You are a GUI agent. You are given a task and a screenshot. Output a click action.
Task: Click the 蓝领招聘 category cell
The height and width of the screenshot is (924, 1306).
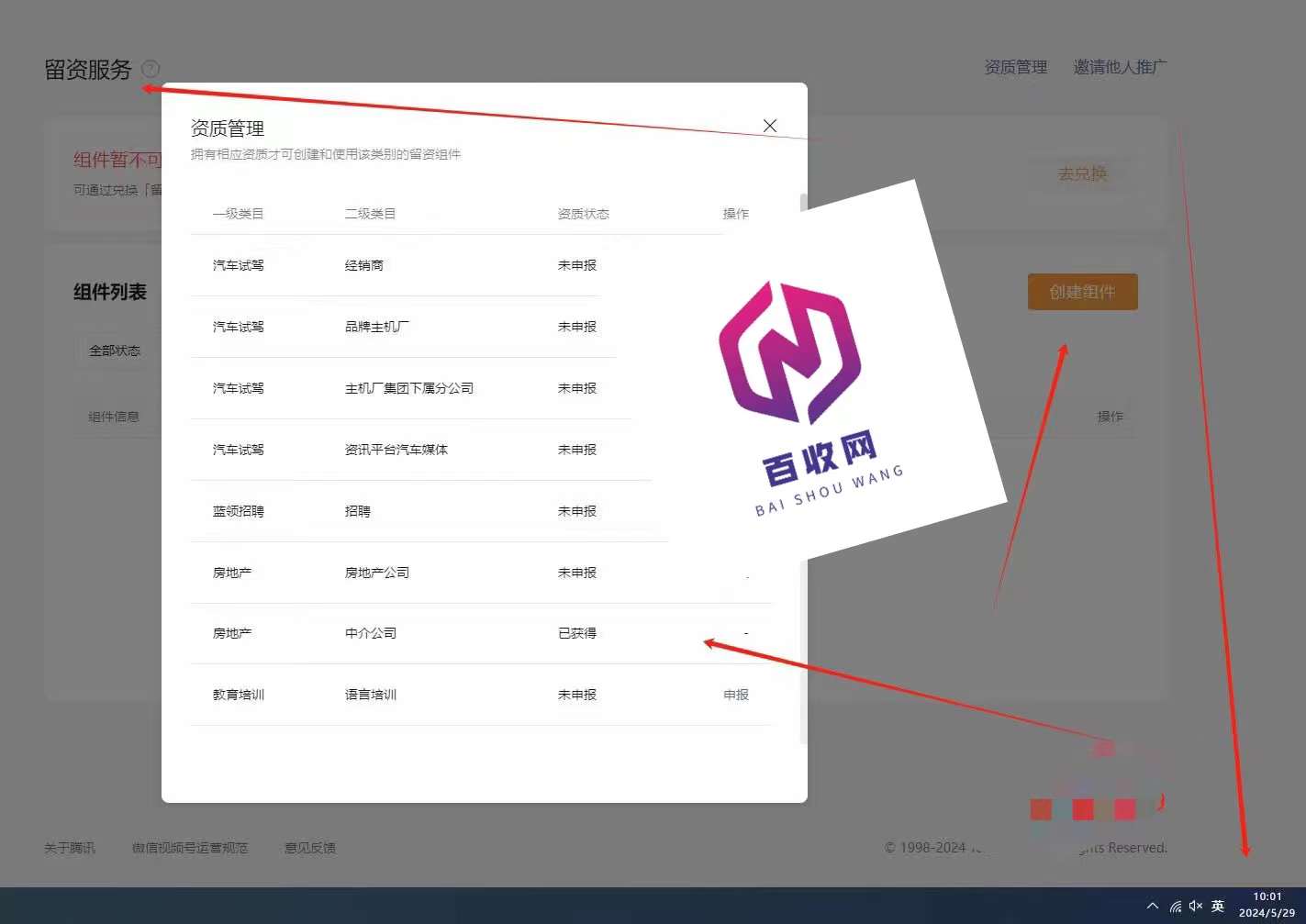(x=239, y=511)
